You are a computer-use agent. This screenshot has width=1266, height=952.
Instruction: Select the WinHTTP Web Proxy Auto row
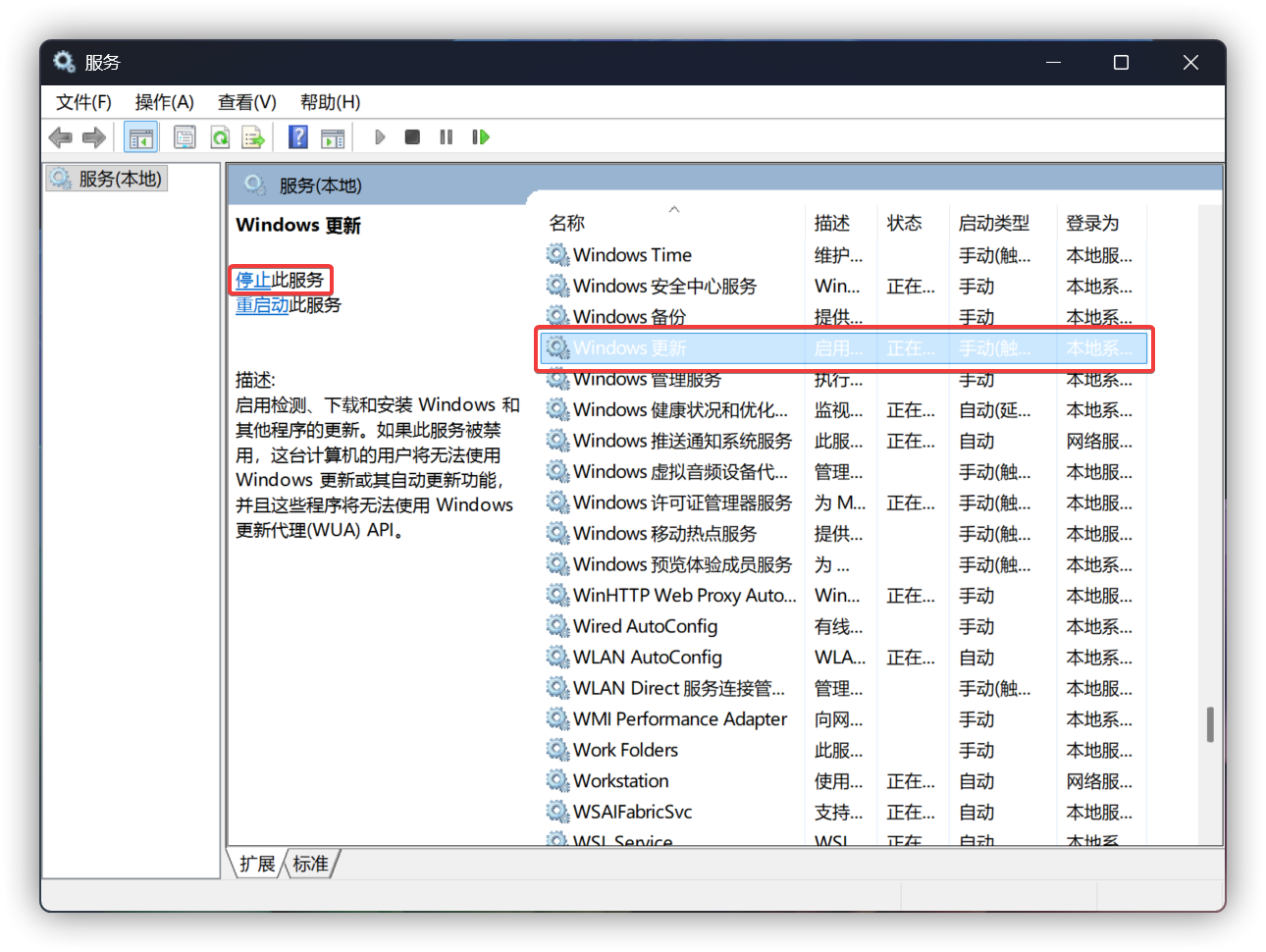(x=844, y=596)
